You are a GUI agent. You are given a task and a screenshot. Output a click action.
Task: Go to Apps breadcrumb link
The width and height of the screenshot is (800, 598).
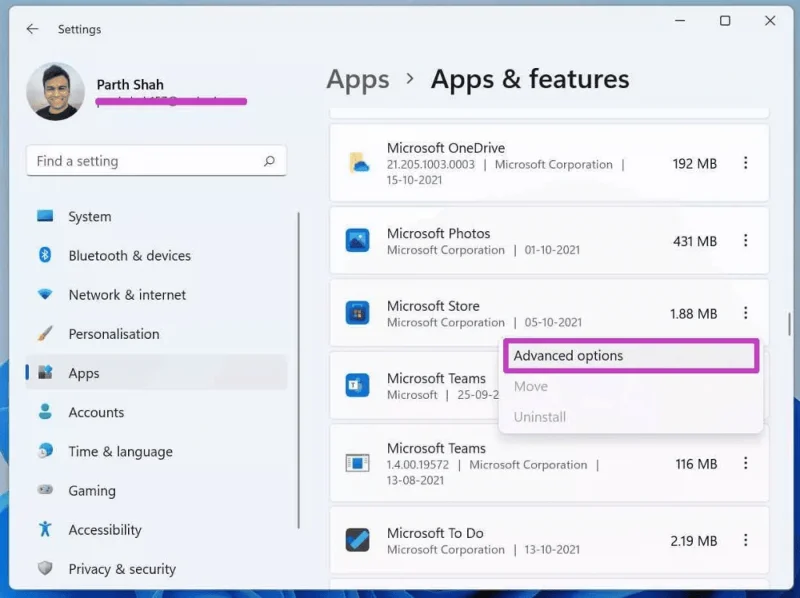pyautogui.click(x=358, y=80)
